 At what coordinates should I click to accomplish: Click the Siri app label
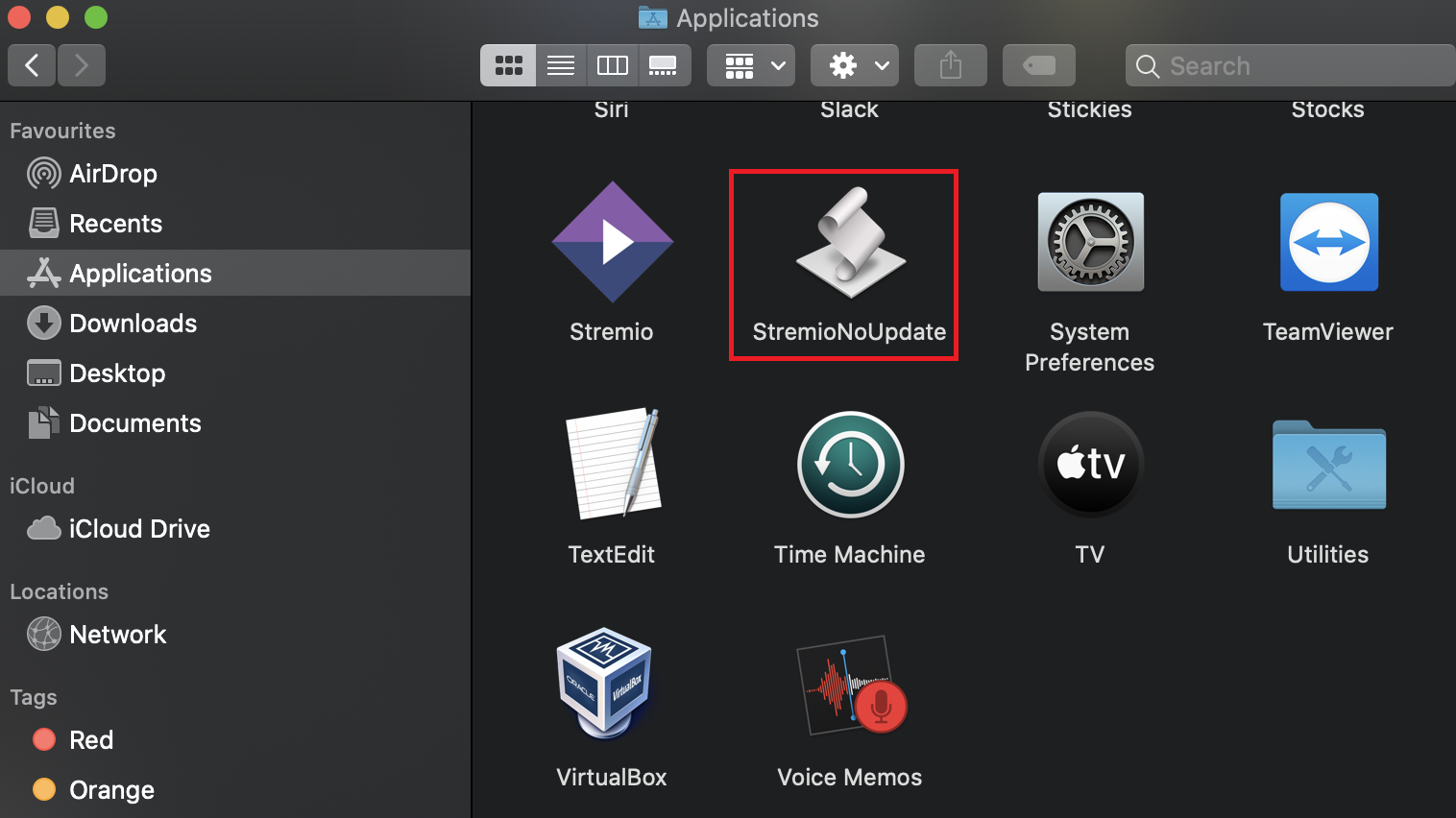pyautogui.click(x=612, y=109)
